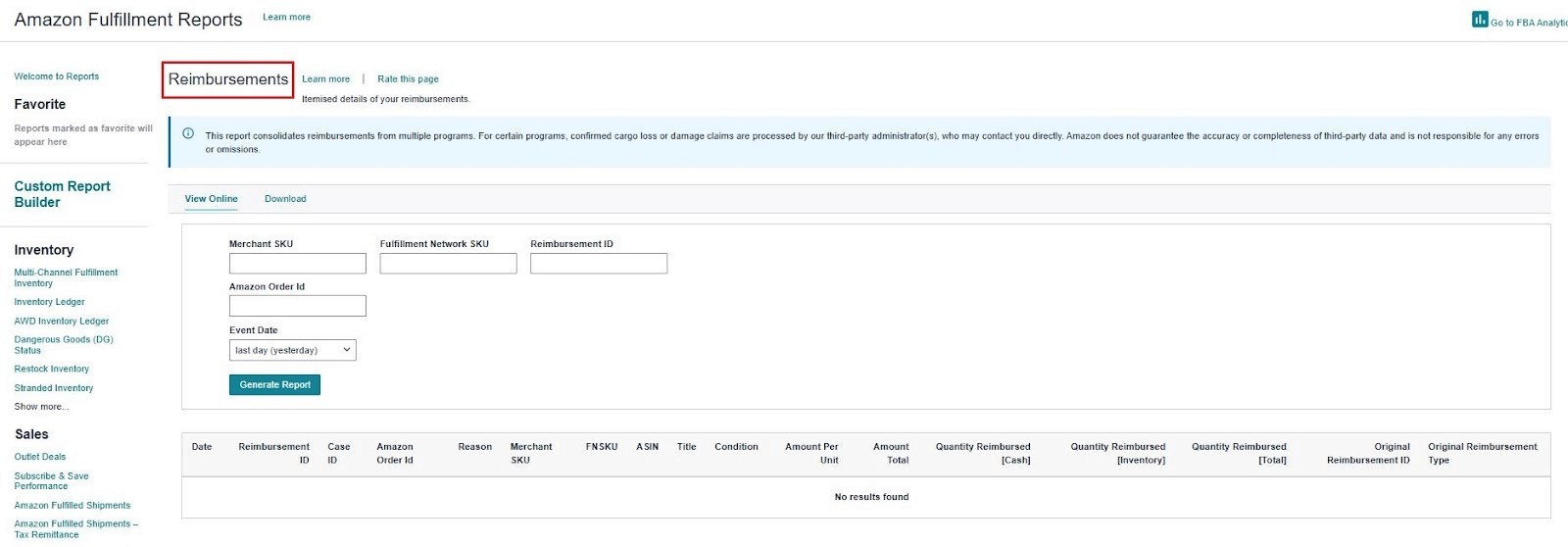Click the Date column header
This screenshot has width=1568, height=547.
tap(202, 447)
